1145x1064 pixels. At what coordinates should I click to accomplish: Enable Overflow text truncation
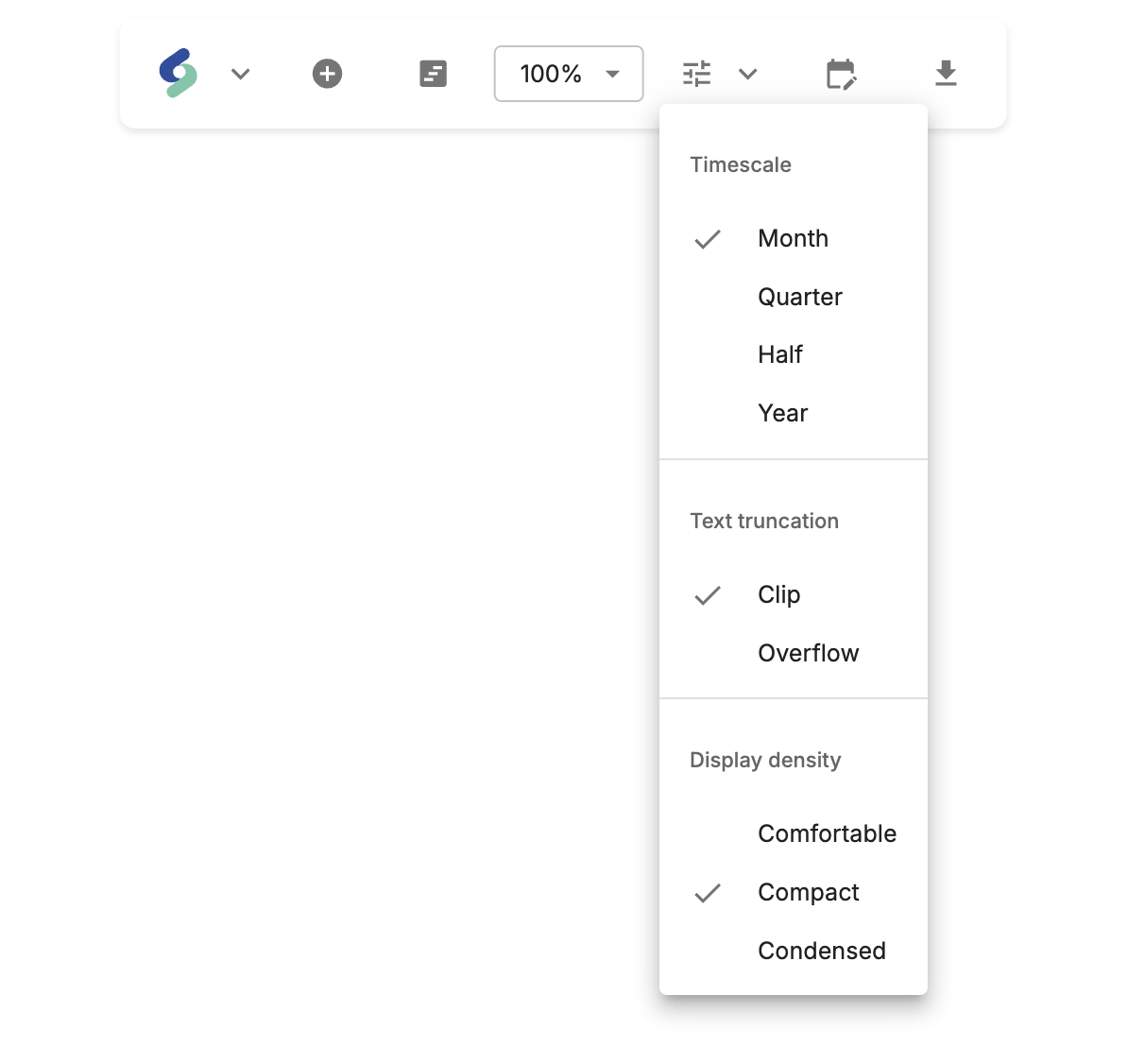coord(808,654)
